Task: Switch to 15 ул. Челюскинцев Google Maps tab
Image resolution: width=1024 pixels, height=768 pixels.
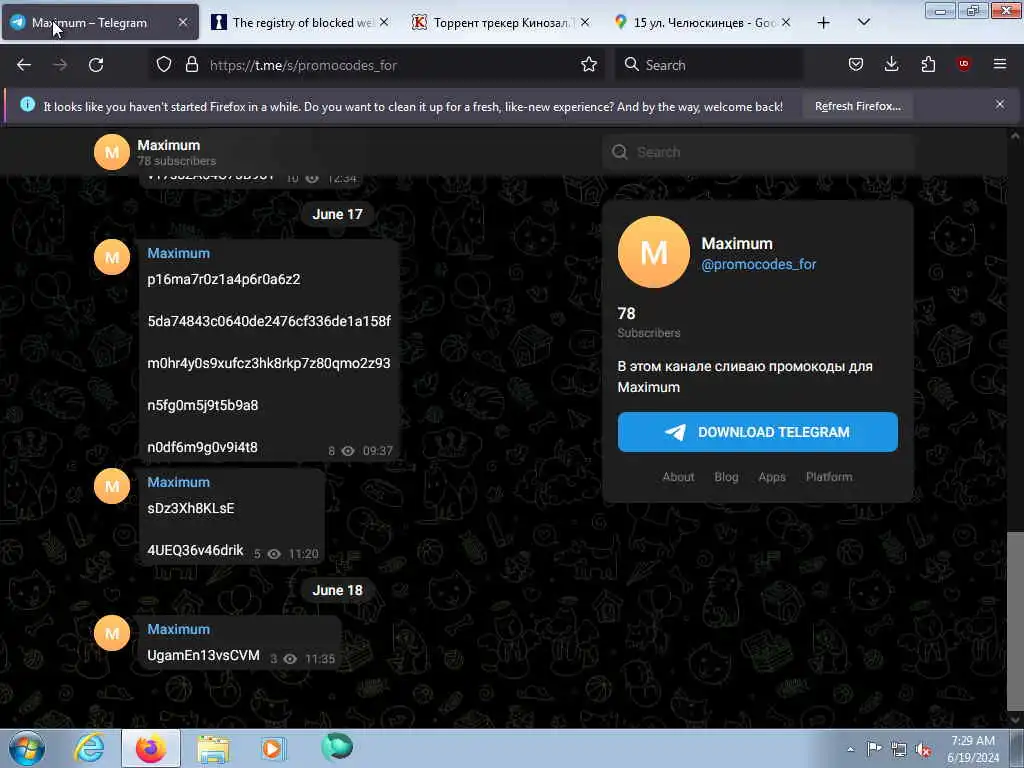Action: 703,23
